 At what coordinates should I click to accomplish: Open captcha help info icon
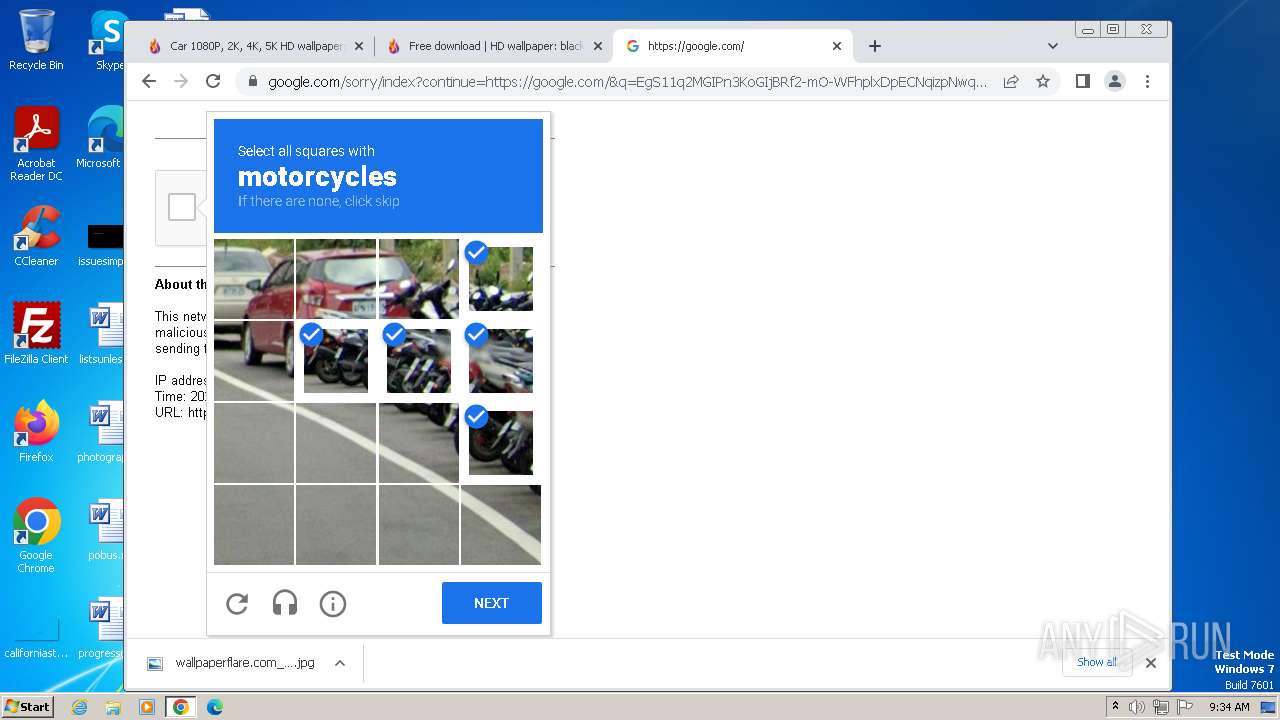pyautogui.click(x=333, y=603)
